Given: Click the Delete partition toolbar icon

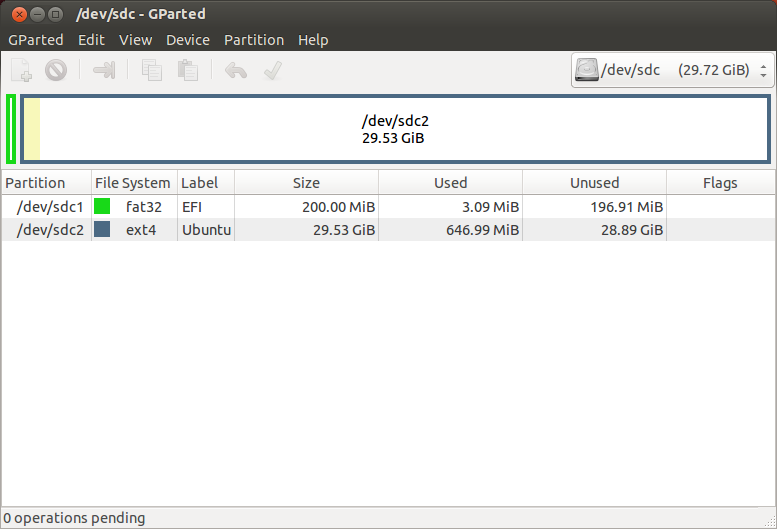Looking at the screenshot, I should tap(56, 70).
